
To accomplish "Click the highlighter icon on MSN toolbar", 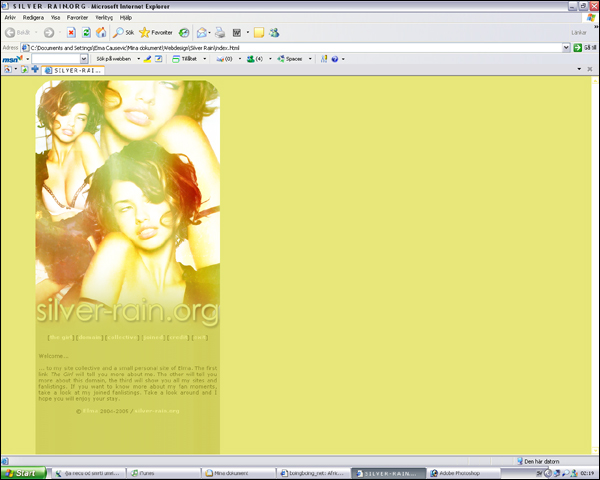I will [x=147, y=59].
